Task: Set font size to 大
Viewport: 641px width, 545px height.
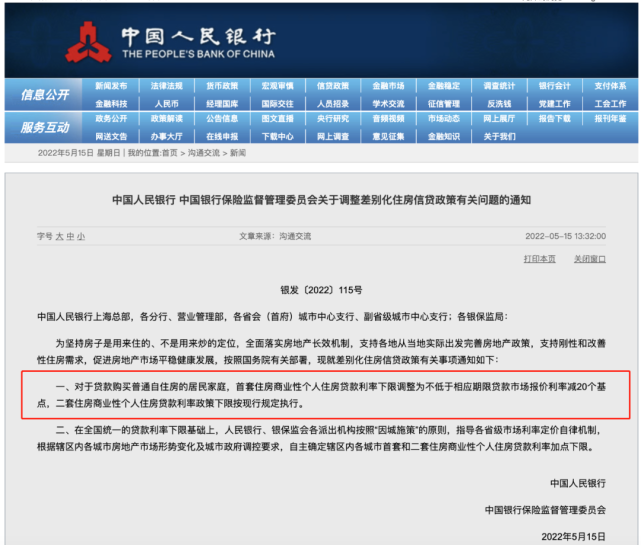Action: pyautogui.click(x=59, y=236)
